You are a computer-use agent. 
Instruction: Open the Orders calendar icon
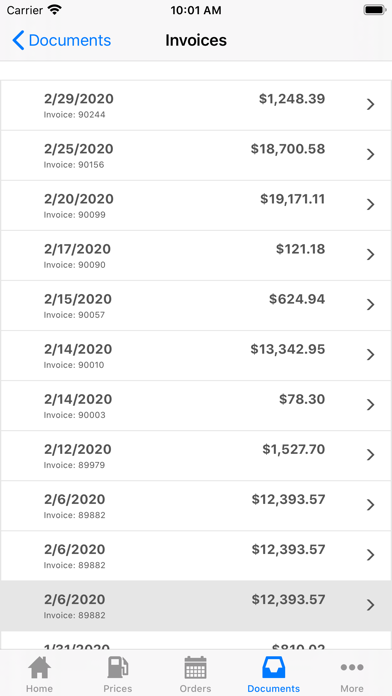tap(195, 668)
